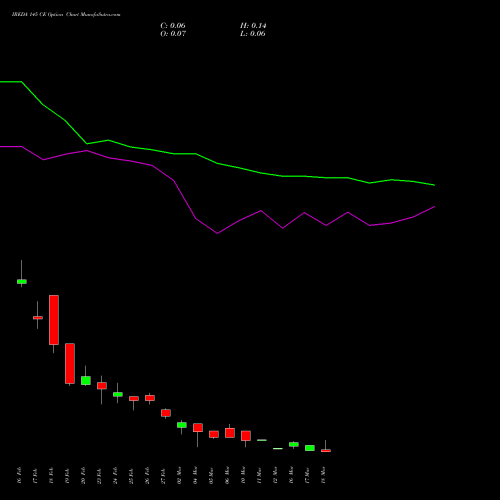The width and height of the screenshot is (500, 500).
Task: Click the '05 Mar' date axis label
Action: click(211, 475)
